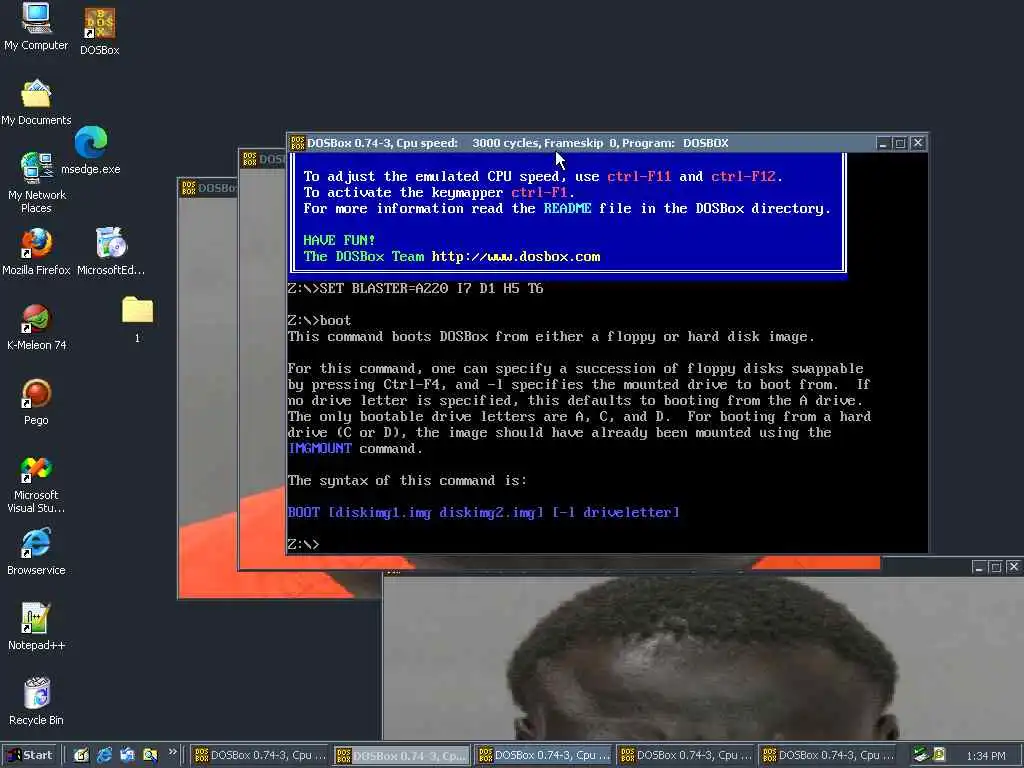The image size is (1024, 768).
Task: Launch Internet Explorer from Quick Launch
Action: (104, 755)
